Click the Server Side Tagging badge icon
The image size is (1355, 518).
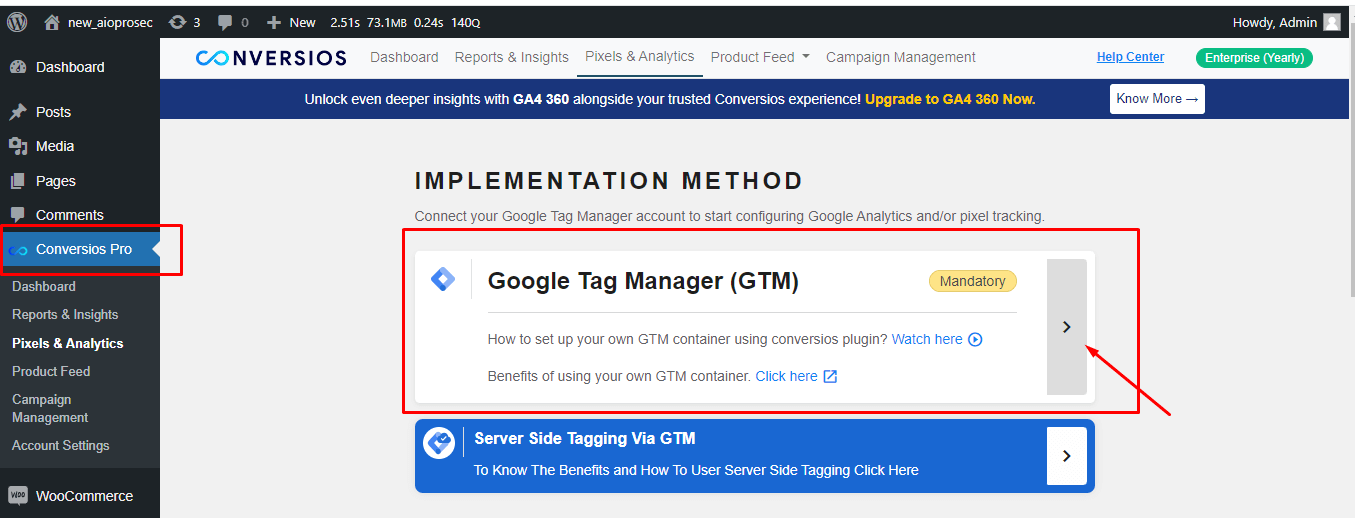coord(439,443)
